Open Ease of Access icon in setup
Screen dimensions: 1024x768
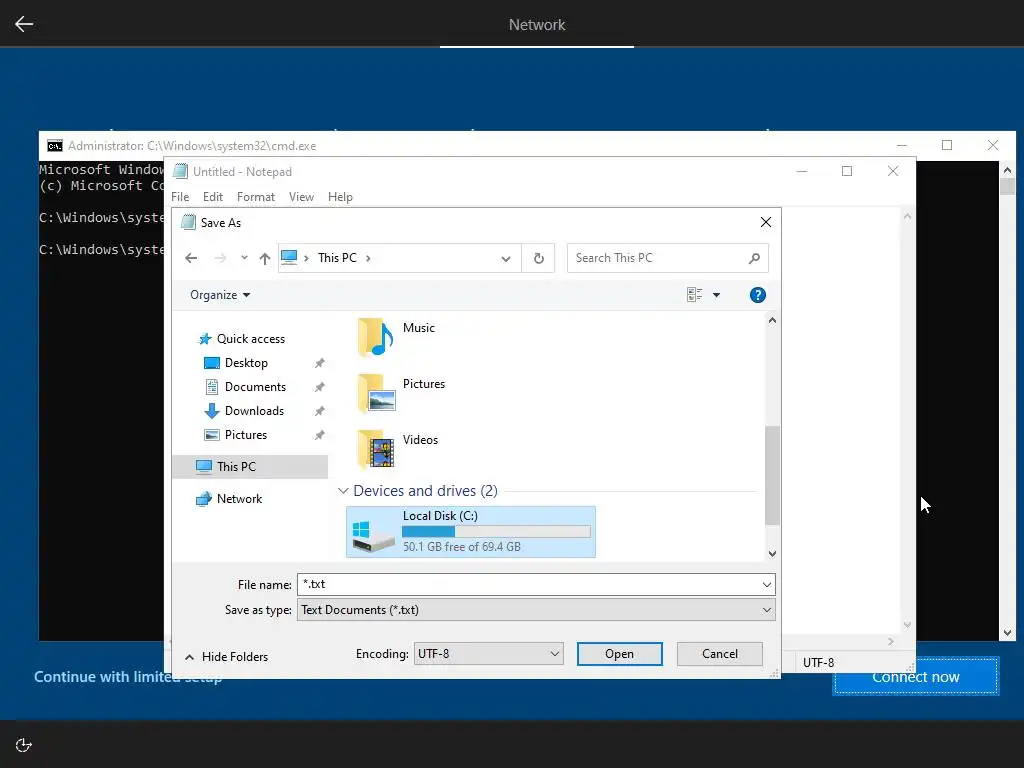click(x=24, y=745)
